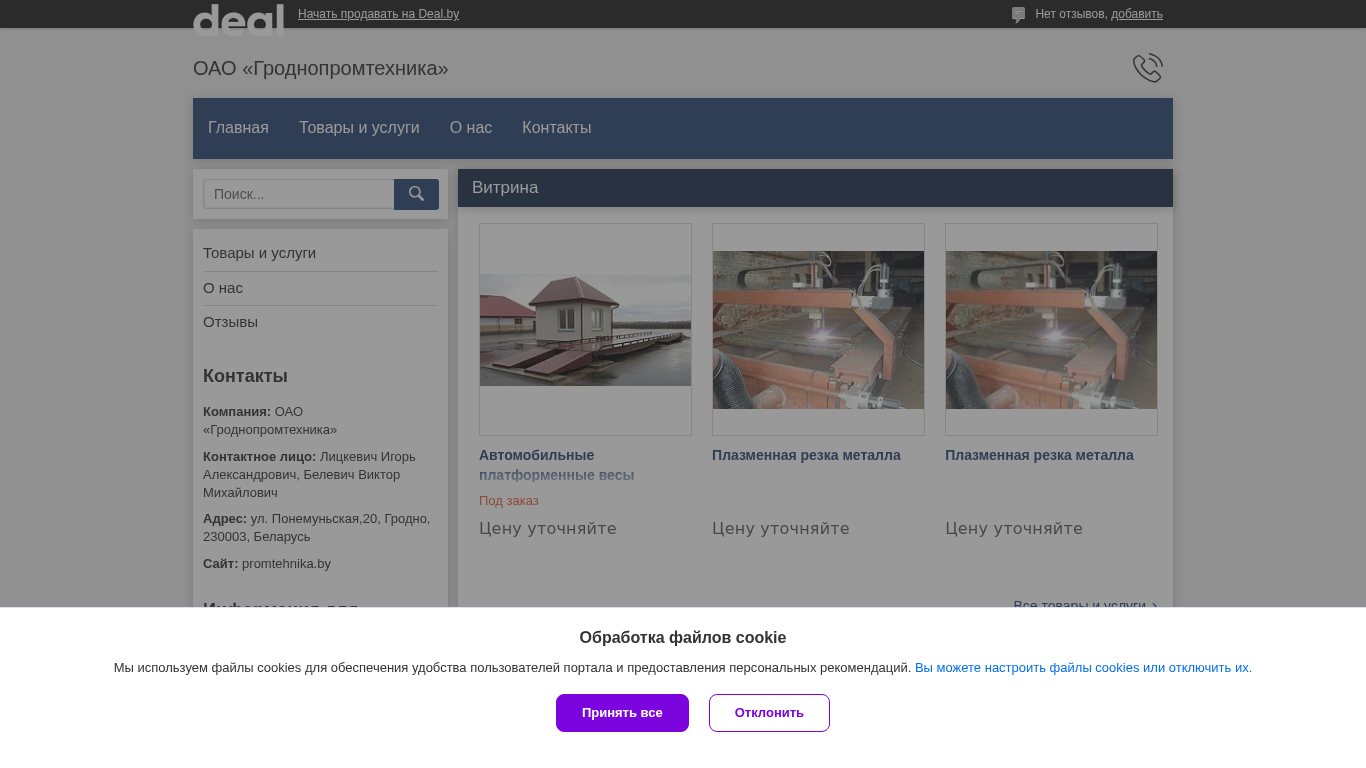Click the magnifier search button
The width and height of the screenshot is (1366, 768).
(x=416, y=194)
